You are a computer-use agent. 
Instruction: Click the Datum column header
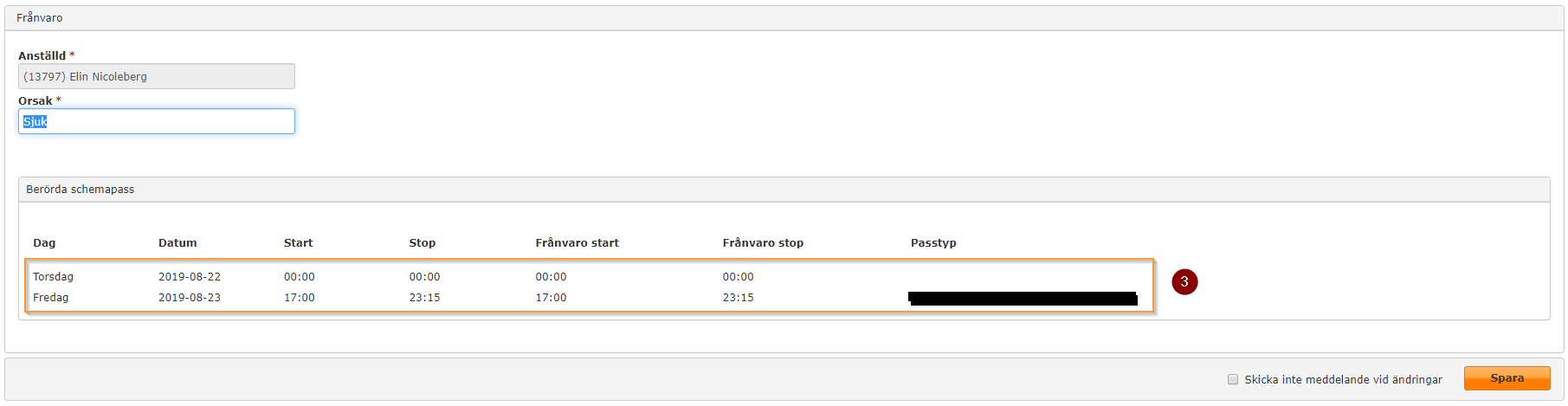pyautogui.click(x=177, y=243)
